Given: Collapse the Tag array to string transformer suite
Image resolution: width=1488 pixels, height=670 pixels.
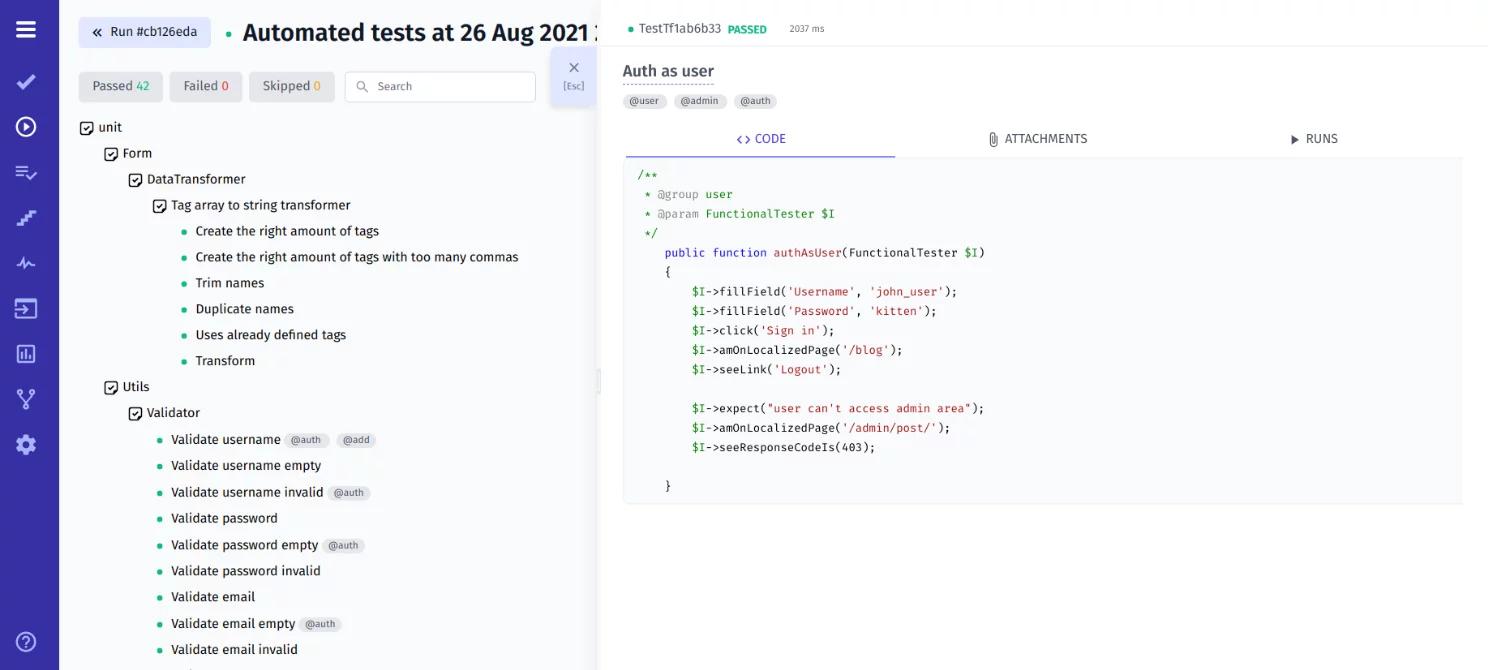Looking at the screenshot, I should 160,206.
